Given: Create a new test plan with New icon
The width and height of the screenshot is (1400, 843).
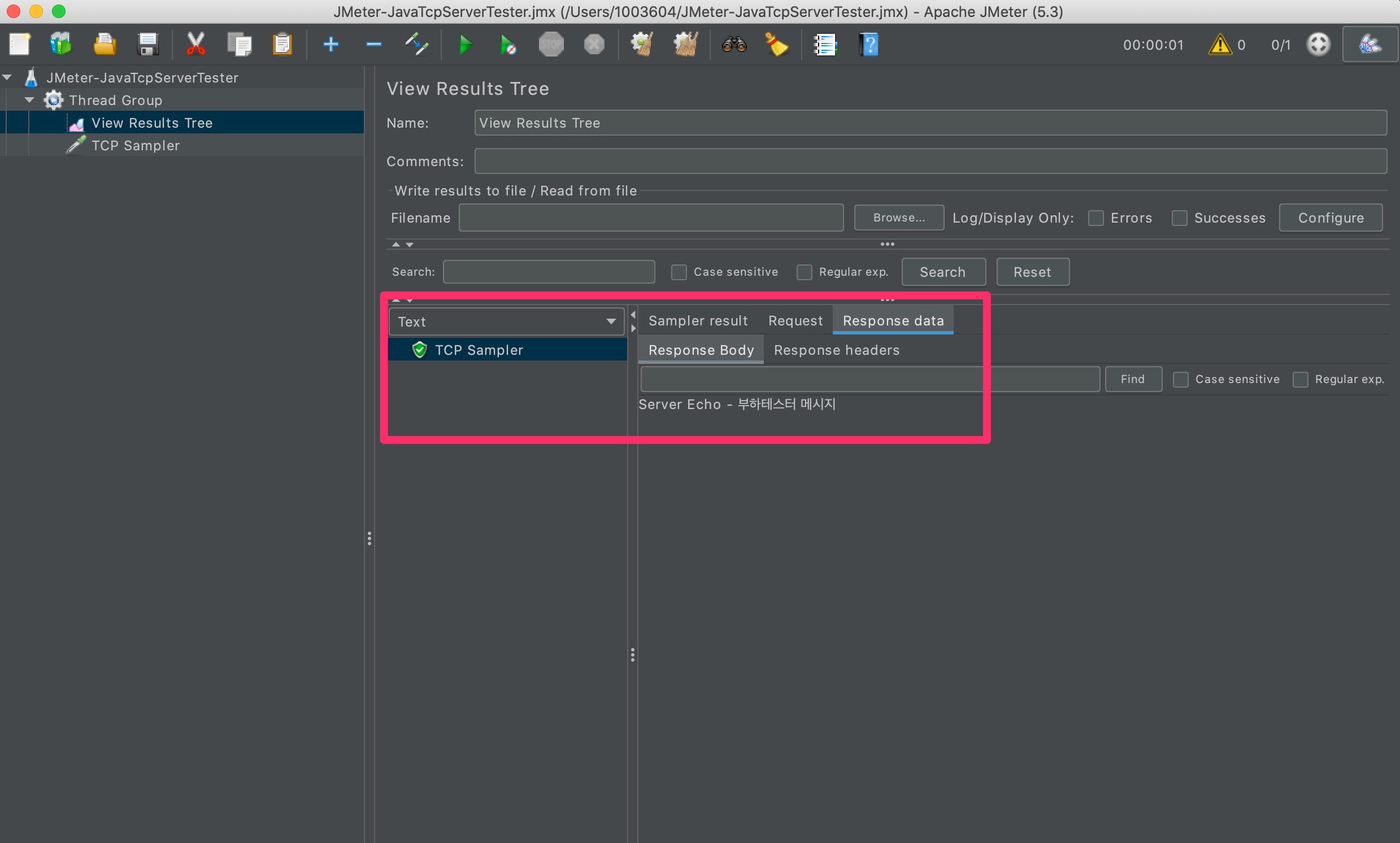Looking at the screenshot, I should click(x=19, y=44).
